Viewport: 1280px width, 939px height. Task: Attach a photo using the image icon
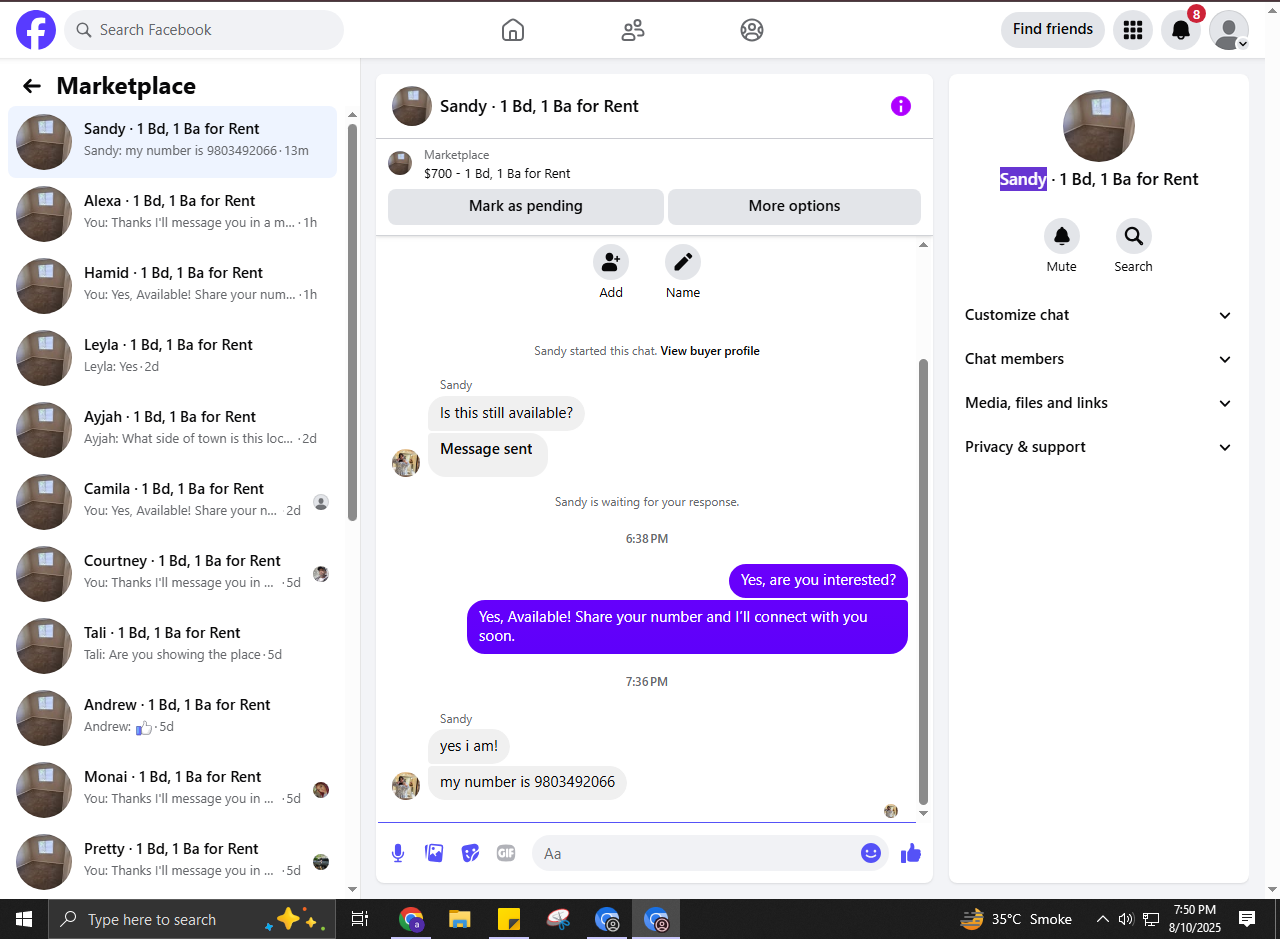(434, 853)
